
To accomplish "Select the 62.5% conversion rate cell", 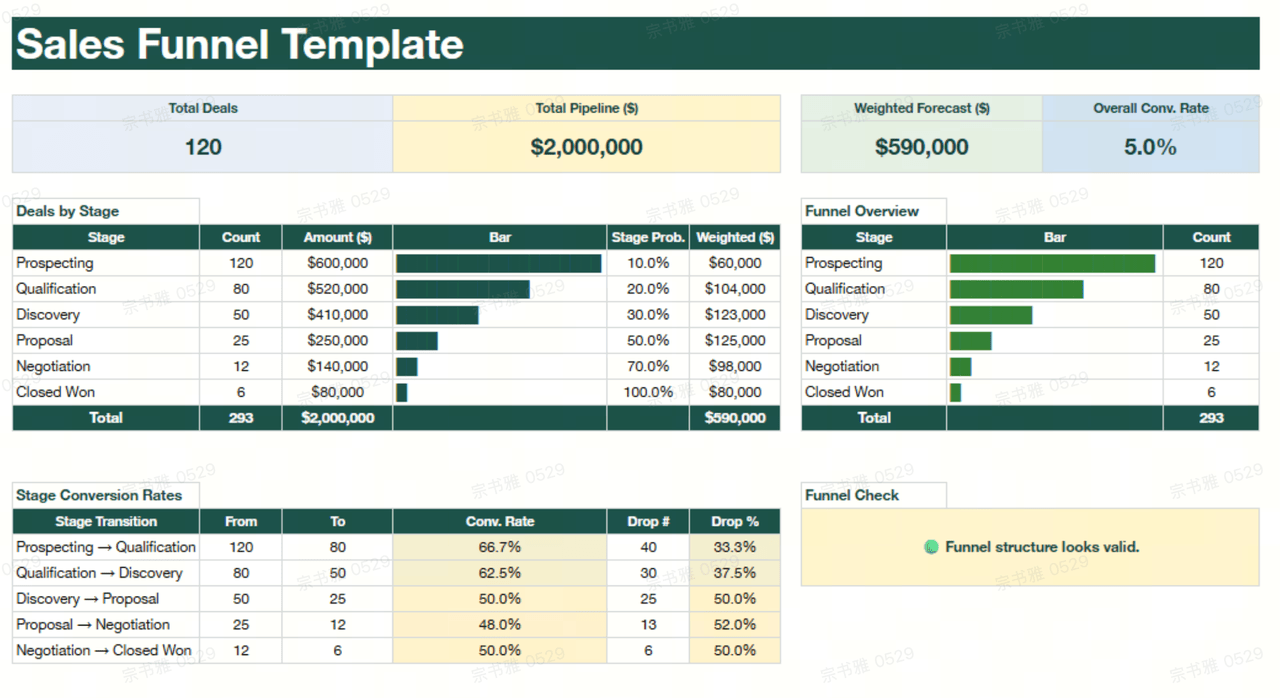I will tap(500, 573).
